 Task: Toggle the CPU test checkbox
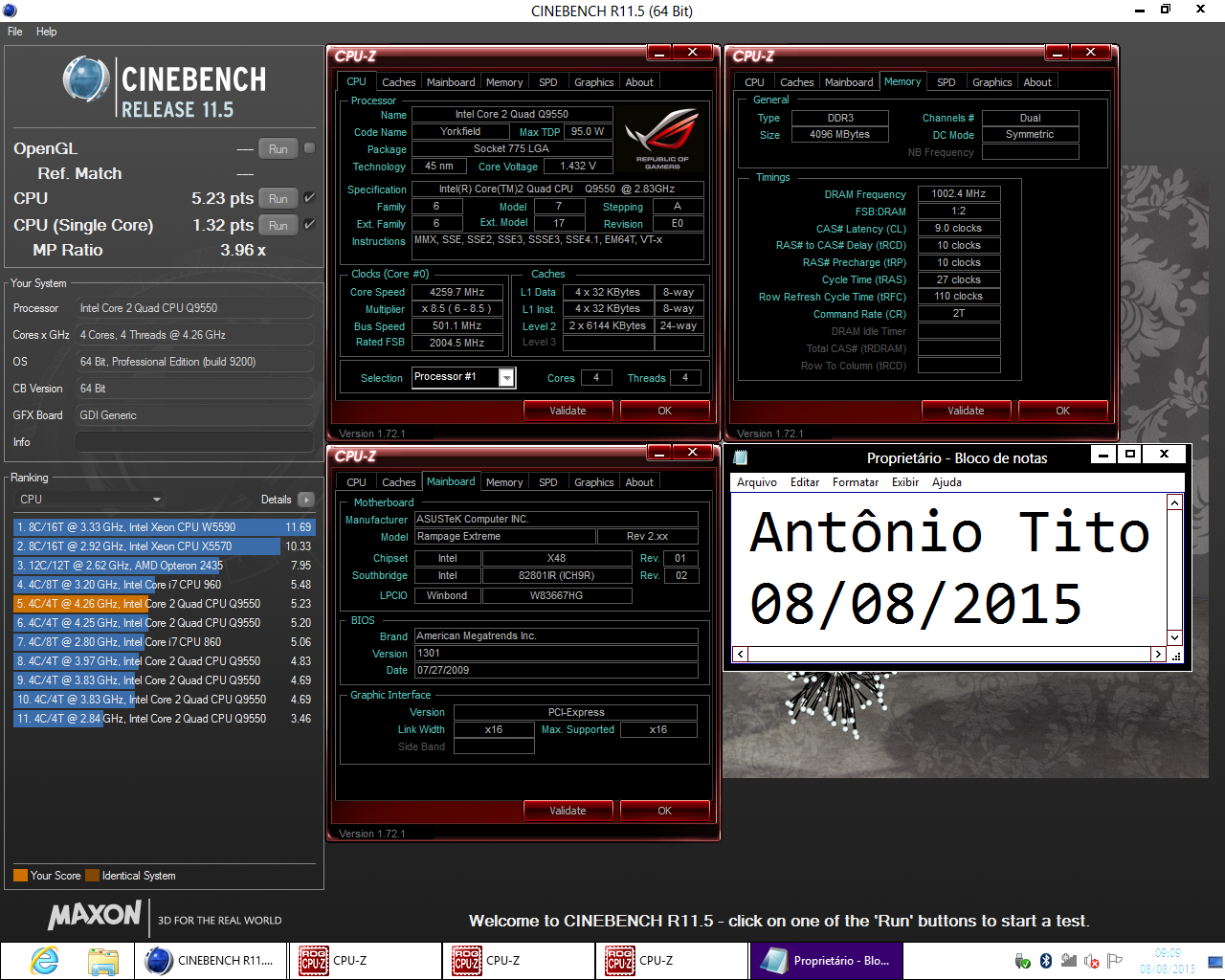pos(309,198)
